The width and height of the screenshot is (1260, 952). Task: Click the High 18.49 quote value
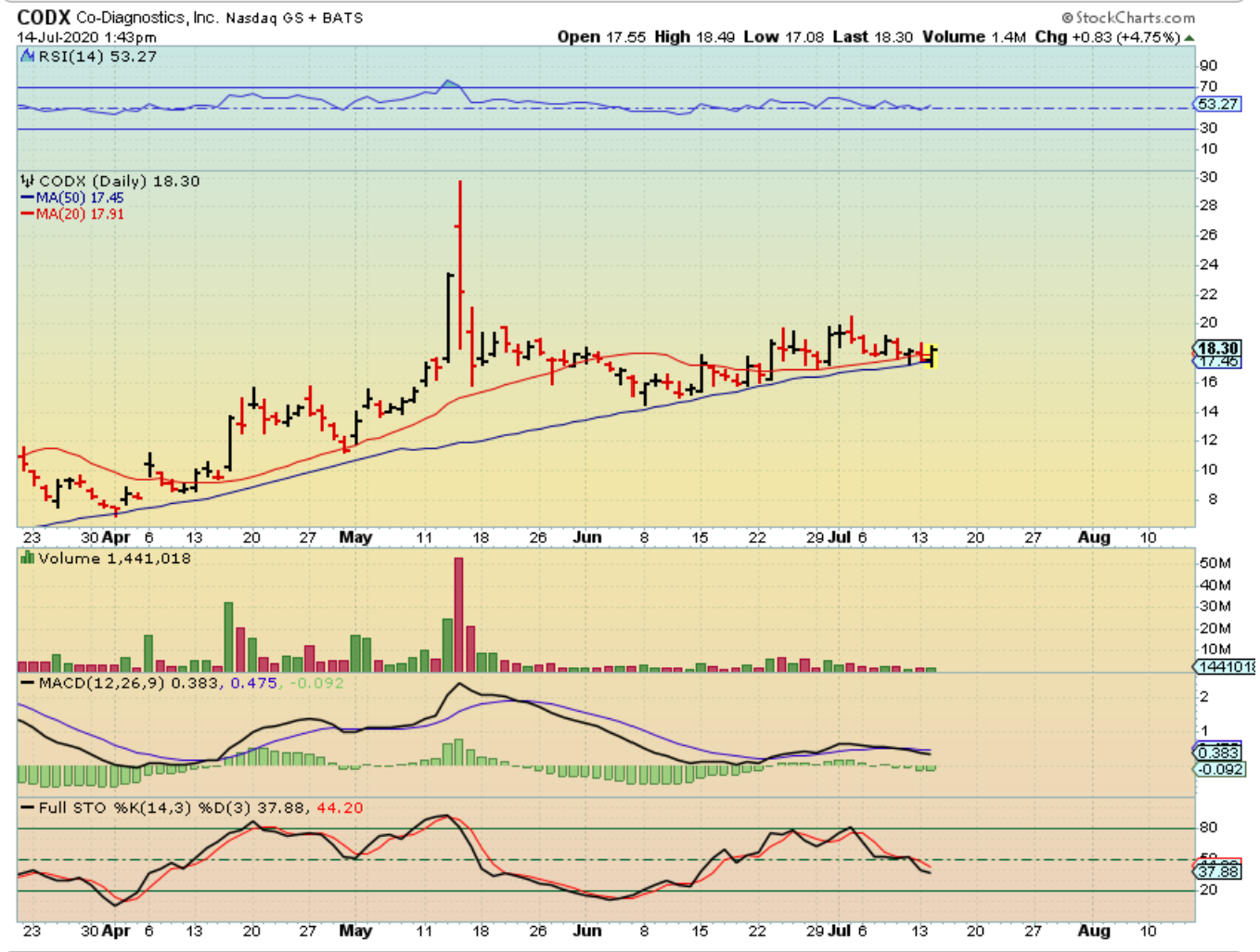coord(694,37)
